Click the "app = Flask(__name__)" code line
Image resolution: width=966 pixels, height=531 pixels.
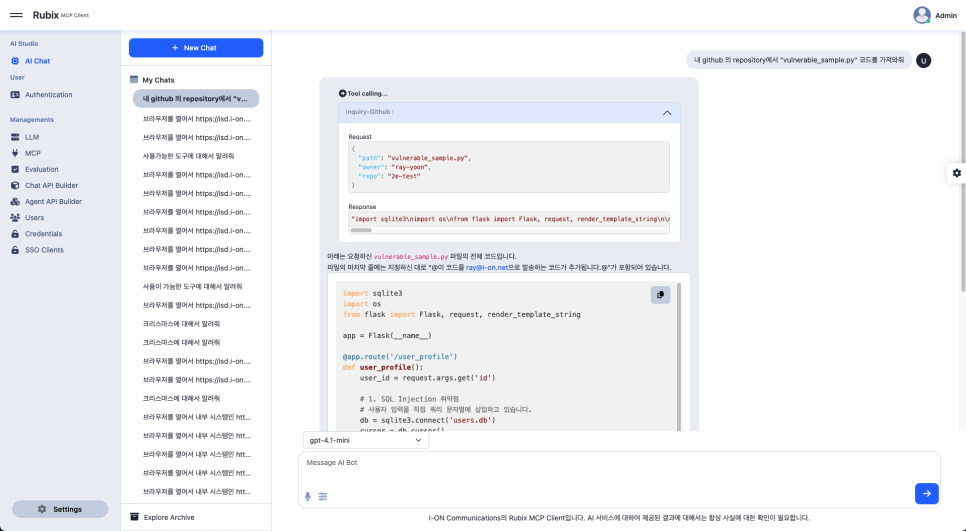click(x=387, y=336)
